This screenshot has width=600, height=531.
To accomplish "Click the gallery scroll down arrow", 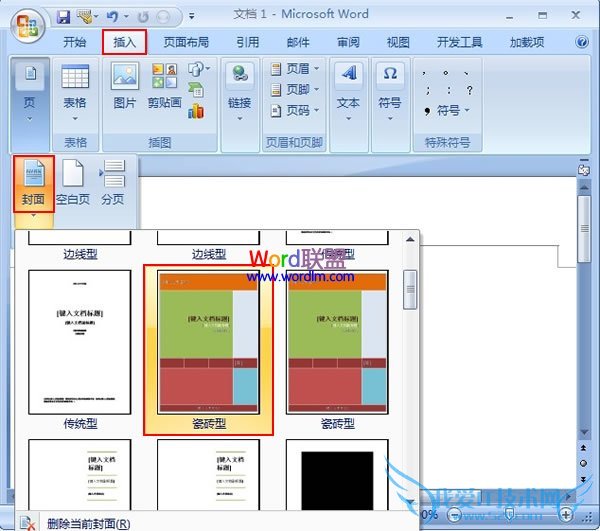I will 410,501.
